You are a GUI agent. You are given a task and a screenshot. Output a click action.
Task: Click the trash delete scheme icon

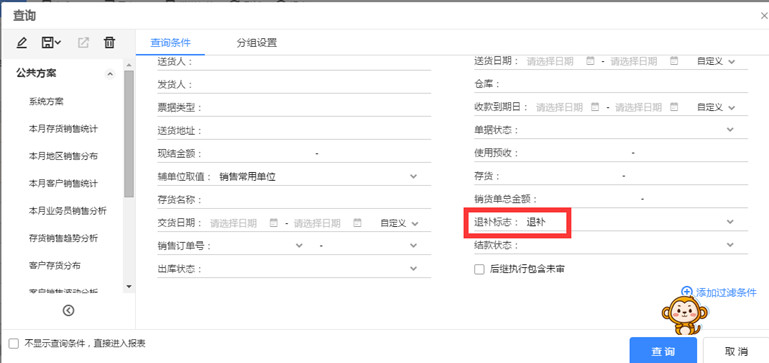(x=109, y=43)
